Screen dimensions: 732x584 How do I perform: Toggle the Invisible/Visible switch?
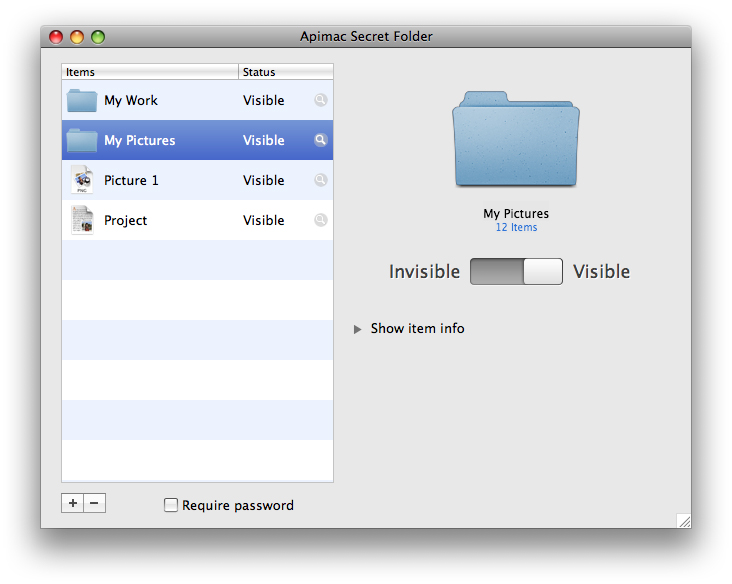[x=516, y=272]
